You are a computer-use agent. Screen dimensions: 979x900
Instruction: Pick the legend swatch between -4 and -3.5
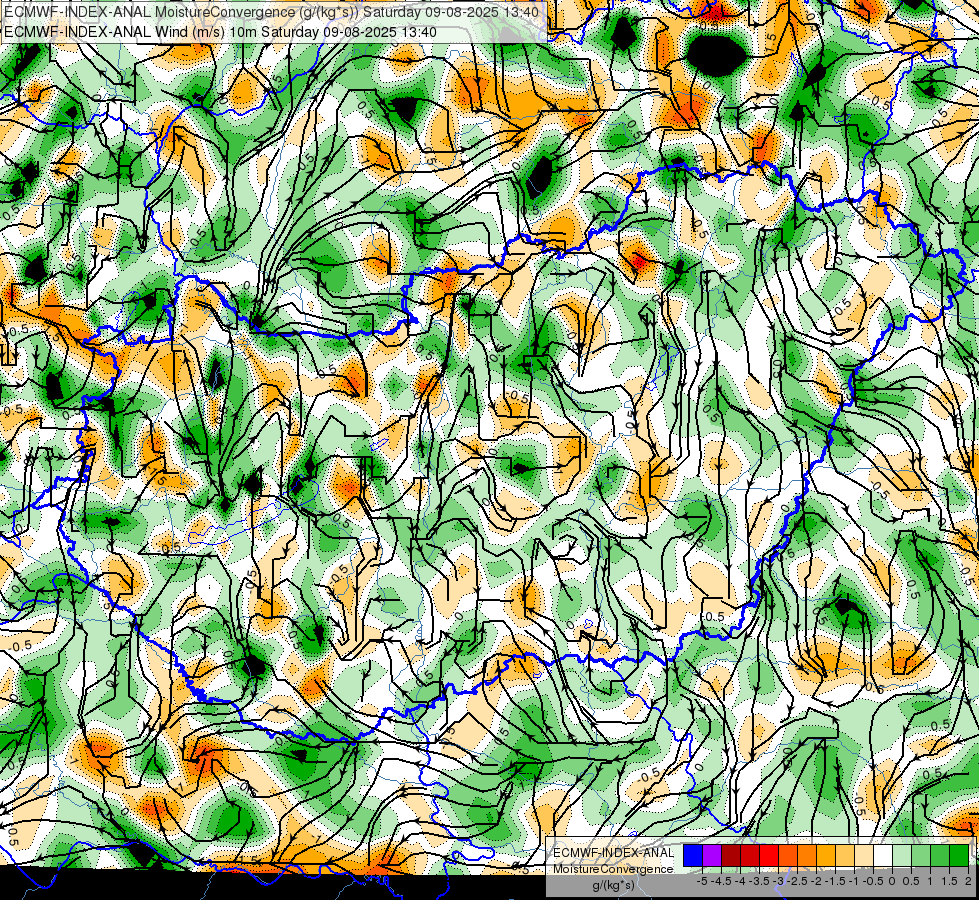(x=750, y=855)
